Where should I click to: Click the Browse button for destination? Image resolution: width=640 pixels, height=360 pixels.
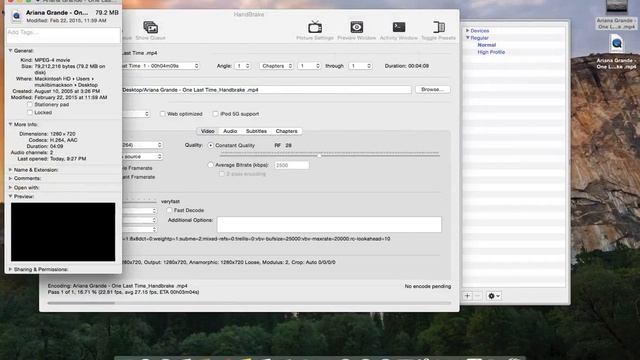[x=433, y=89]
